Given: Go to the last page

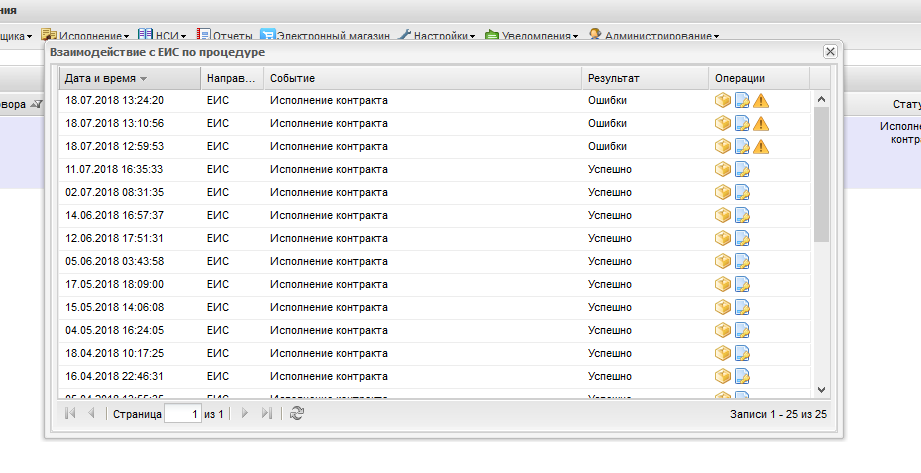Looking at the screenshot, I should (267, 414).
